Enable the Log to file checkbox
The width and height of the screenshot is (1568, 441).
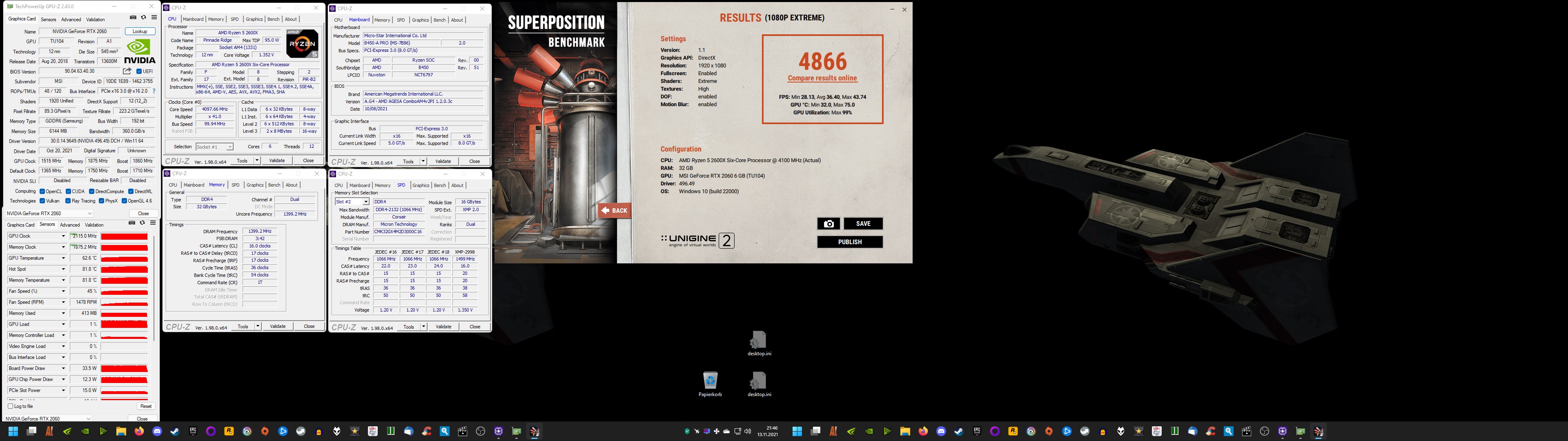click(x=10, y=406)
